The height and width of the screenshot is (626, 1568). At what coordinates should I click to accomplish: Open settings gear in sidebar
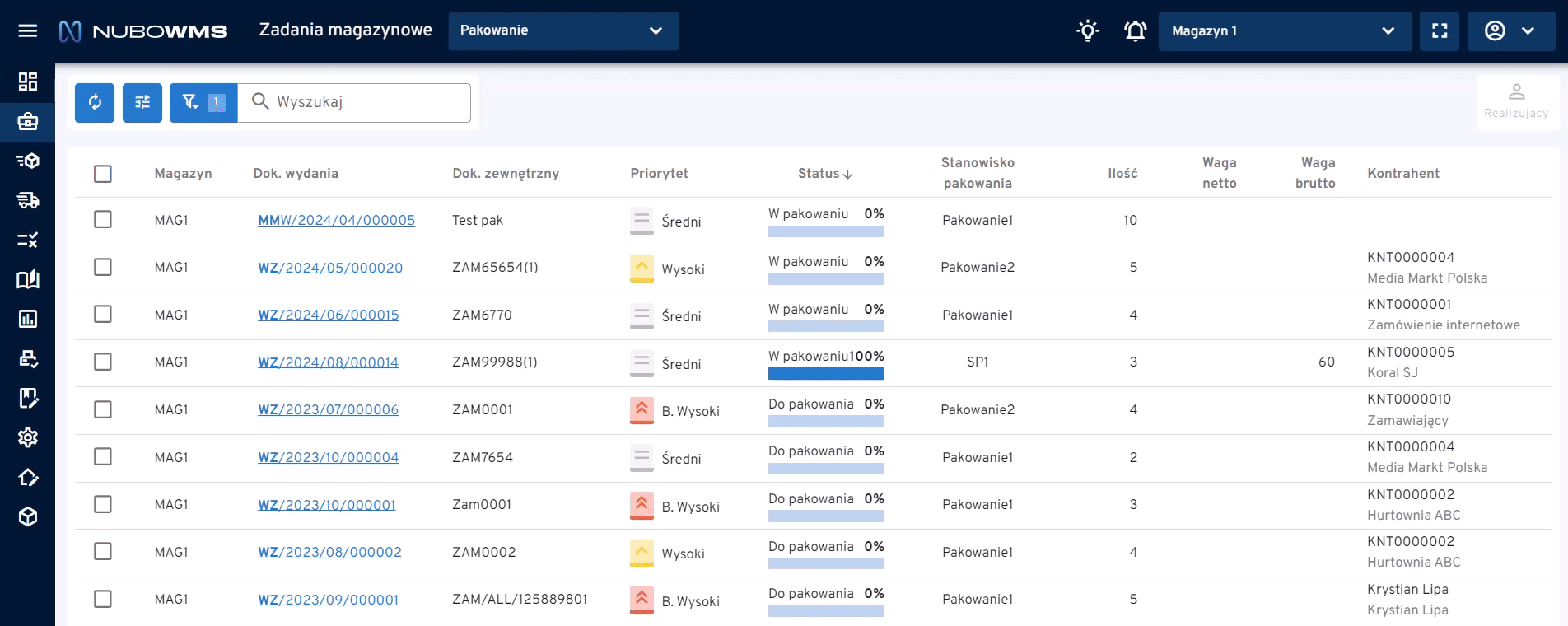click(28, 437)
